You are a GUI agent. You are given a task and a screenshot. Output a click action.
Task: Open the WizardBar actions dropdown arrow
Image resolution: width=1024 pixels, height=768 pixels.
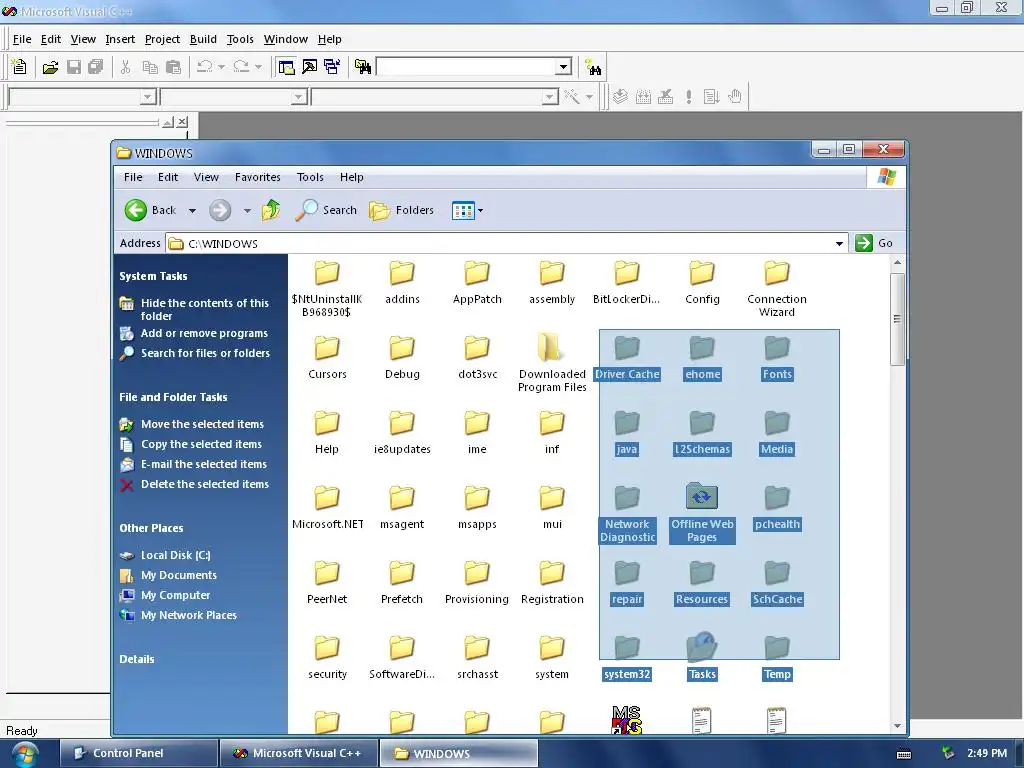coord(589,97)
